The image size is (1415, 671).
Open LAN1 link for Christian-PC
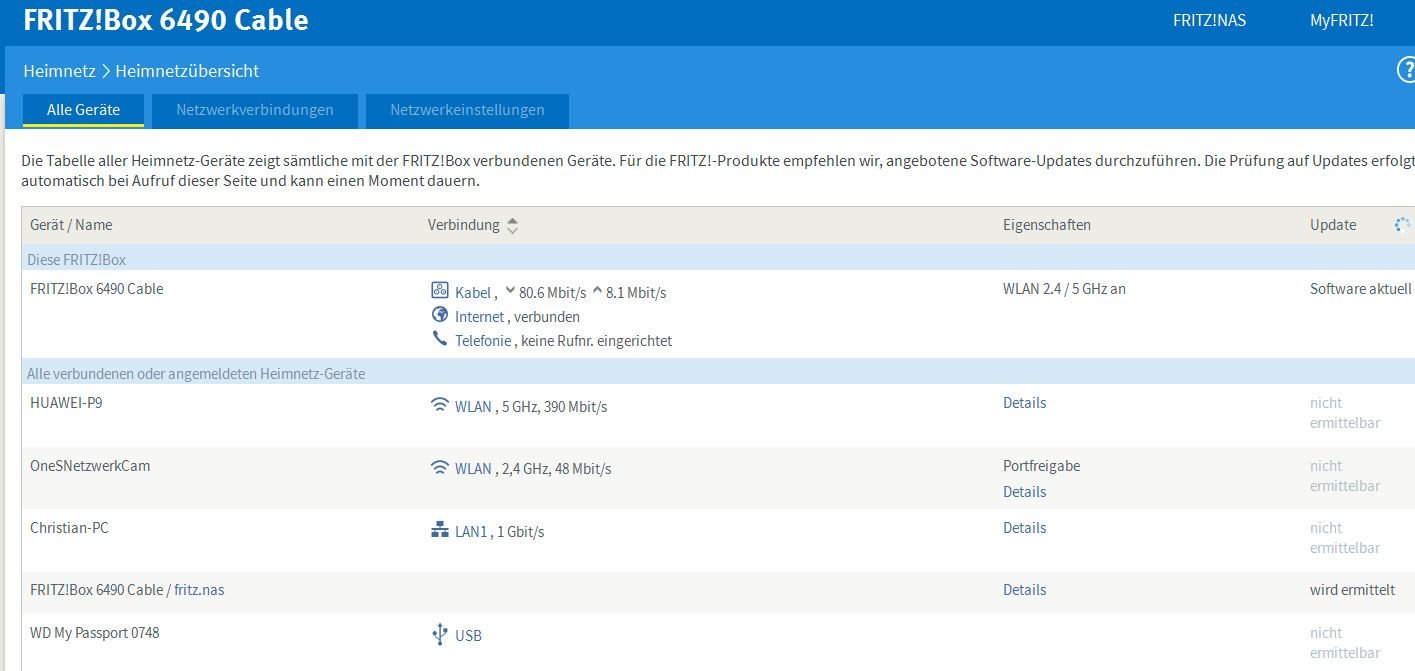coord(471,532)
